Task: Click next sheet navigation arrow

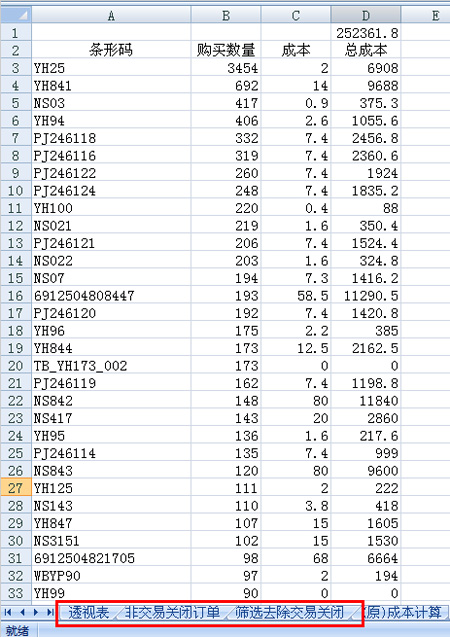Action: pyautogui.click(x=36, y=612)
